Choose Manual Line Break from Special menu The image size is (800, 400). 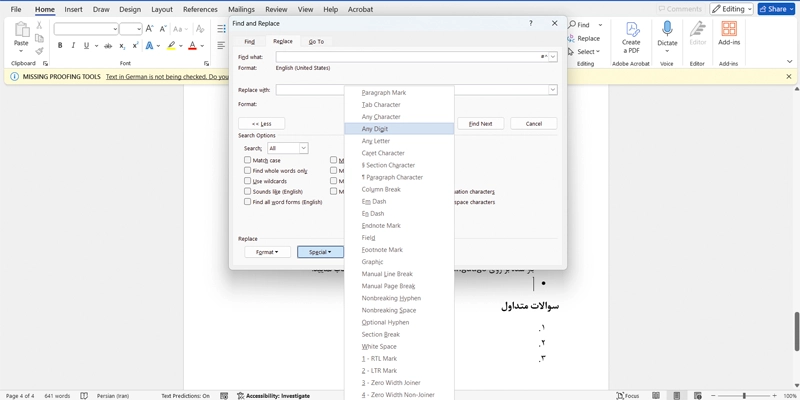pyautogui.click(x=399, y=274)
